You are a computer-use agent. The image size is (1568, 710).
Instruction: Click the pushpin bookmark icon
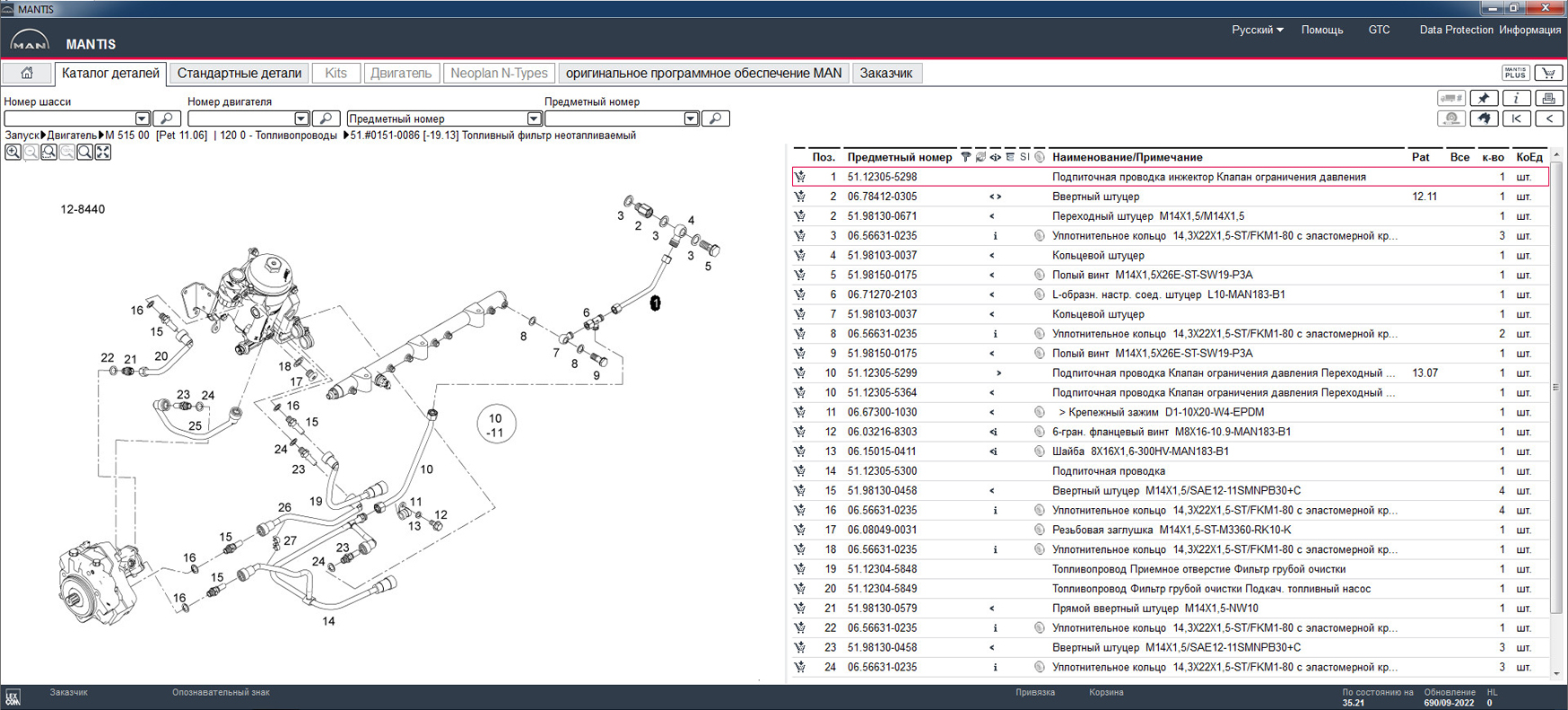(x=1484, y=99)
